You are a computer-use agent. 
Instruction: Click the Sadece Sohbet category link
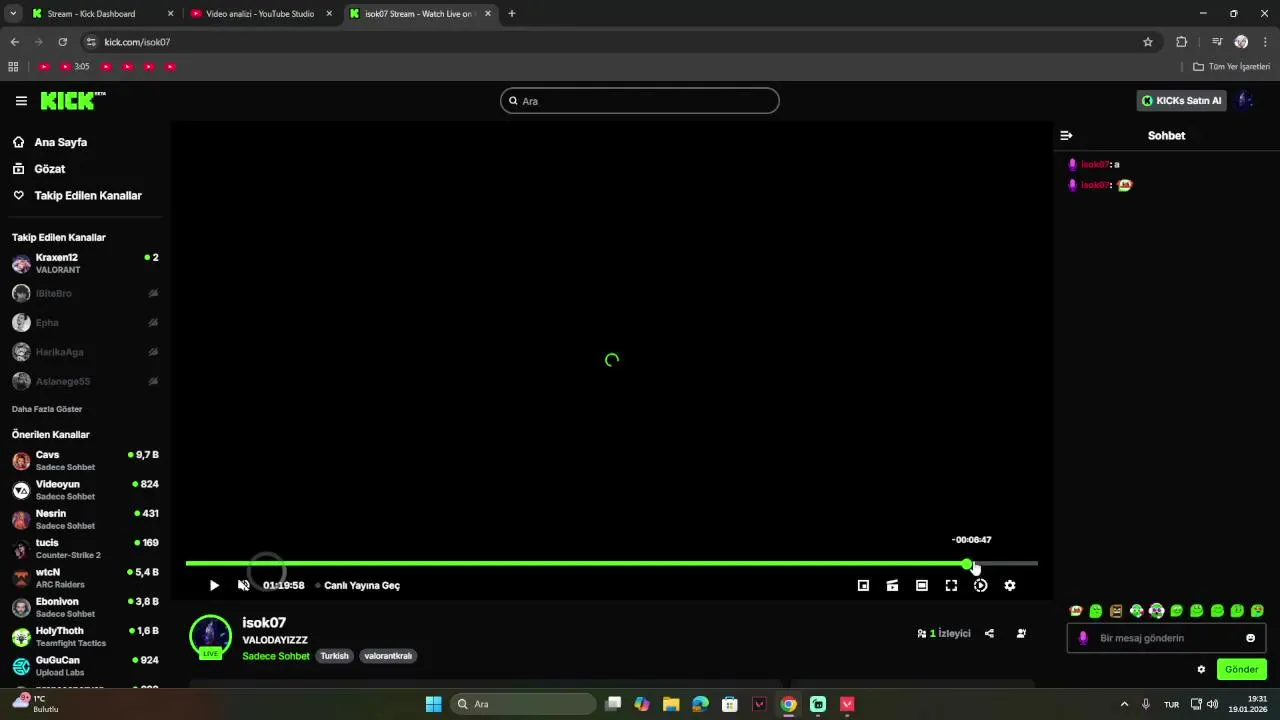click(x=276, y=656)
